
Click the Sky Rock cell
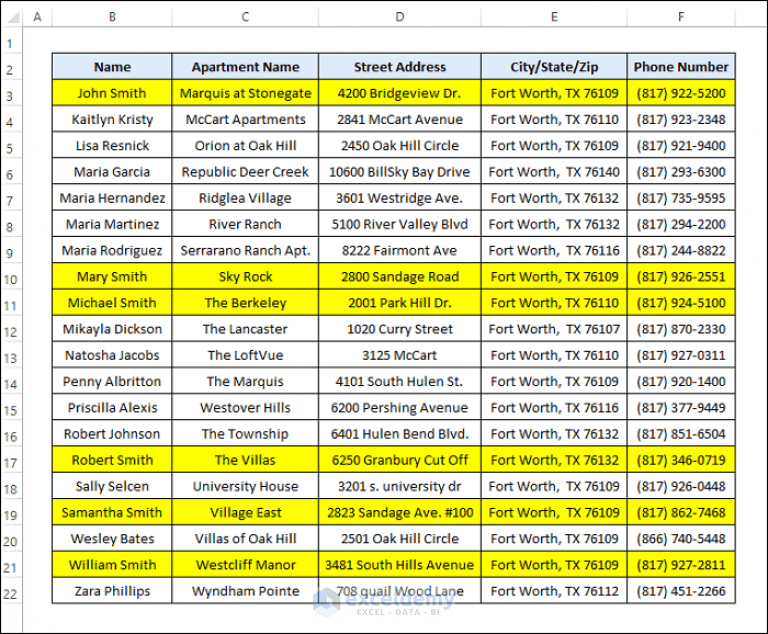tap(245, 276)
